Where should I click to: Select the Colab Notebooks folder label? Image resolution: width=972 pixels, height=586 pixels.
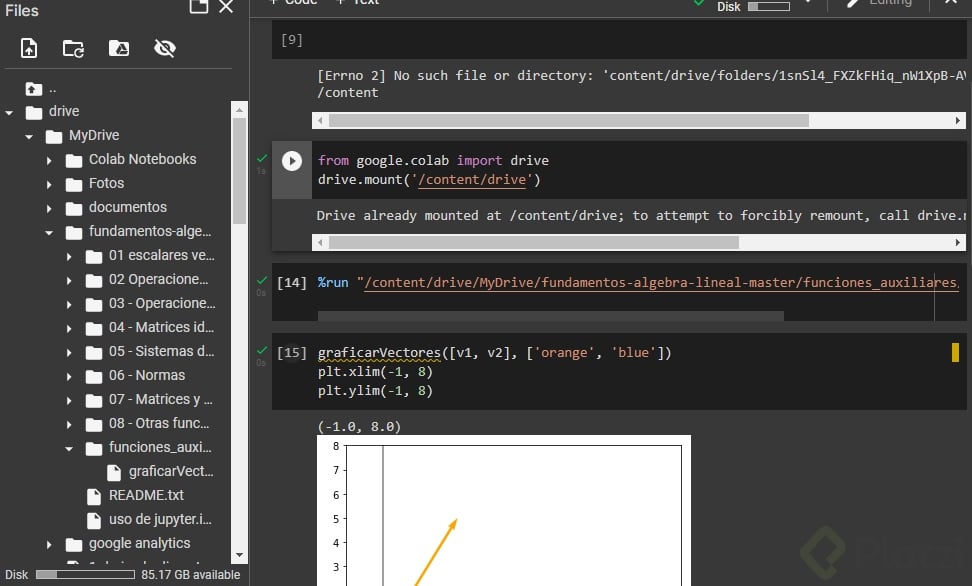coord(143,159)
